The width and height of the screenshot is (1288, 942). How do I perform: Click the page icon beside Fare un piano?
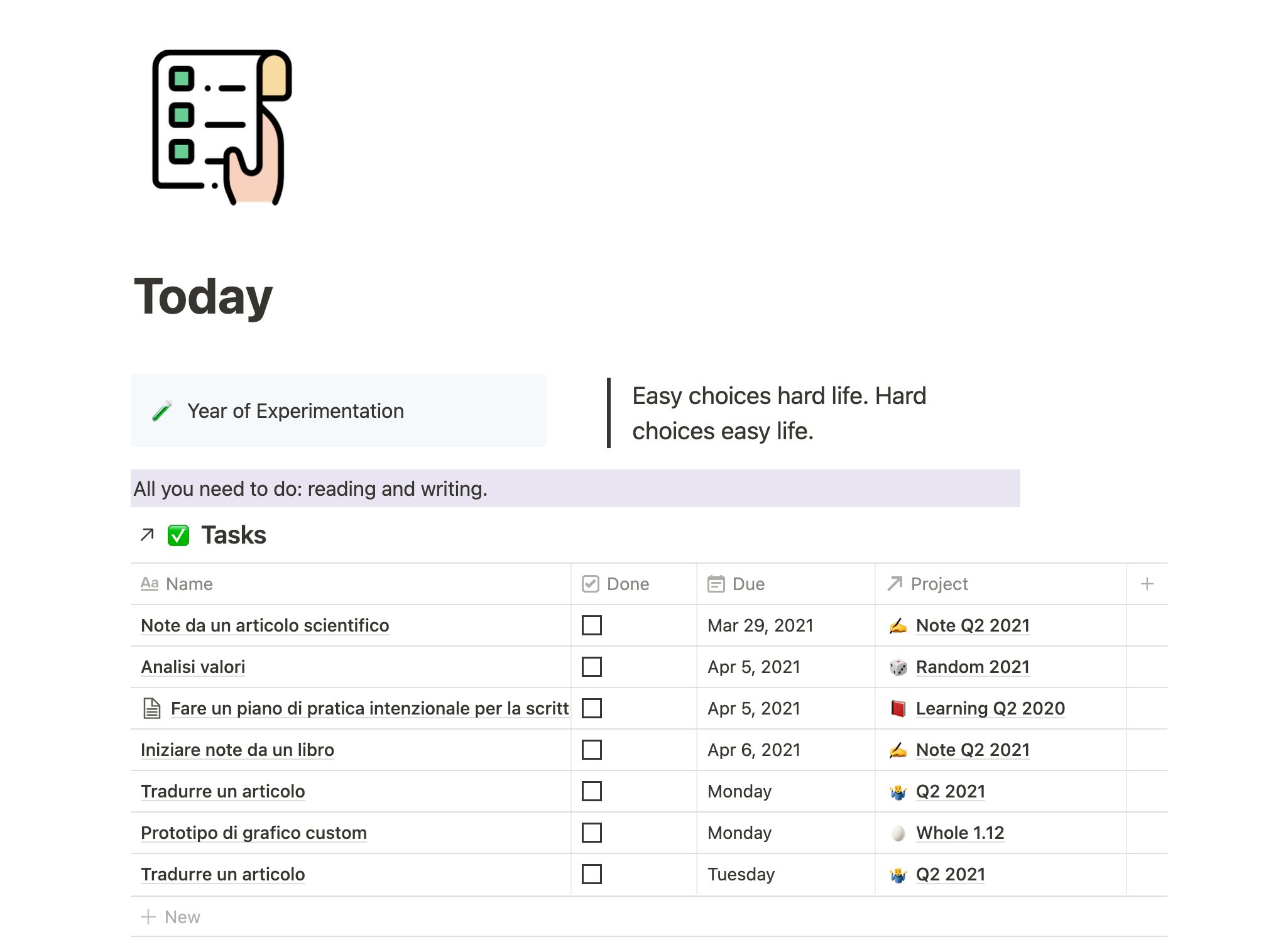151,708
